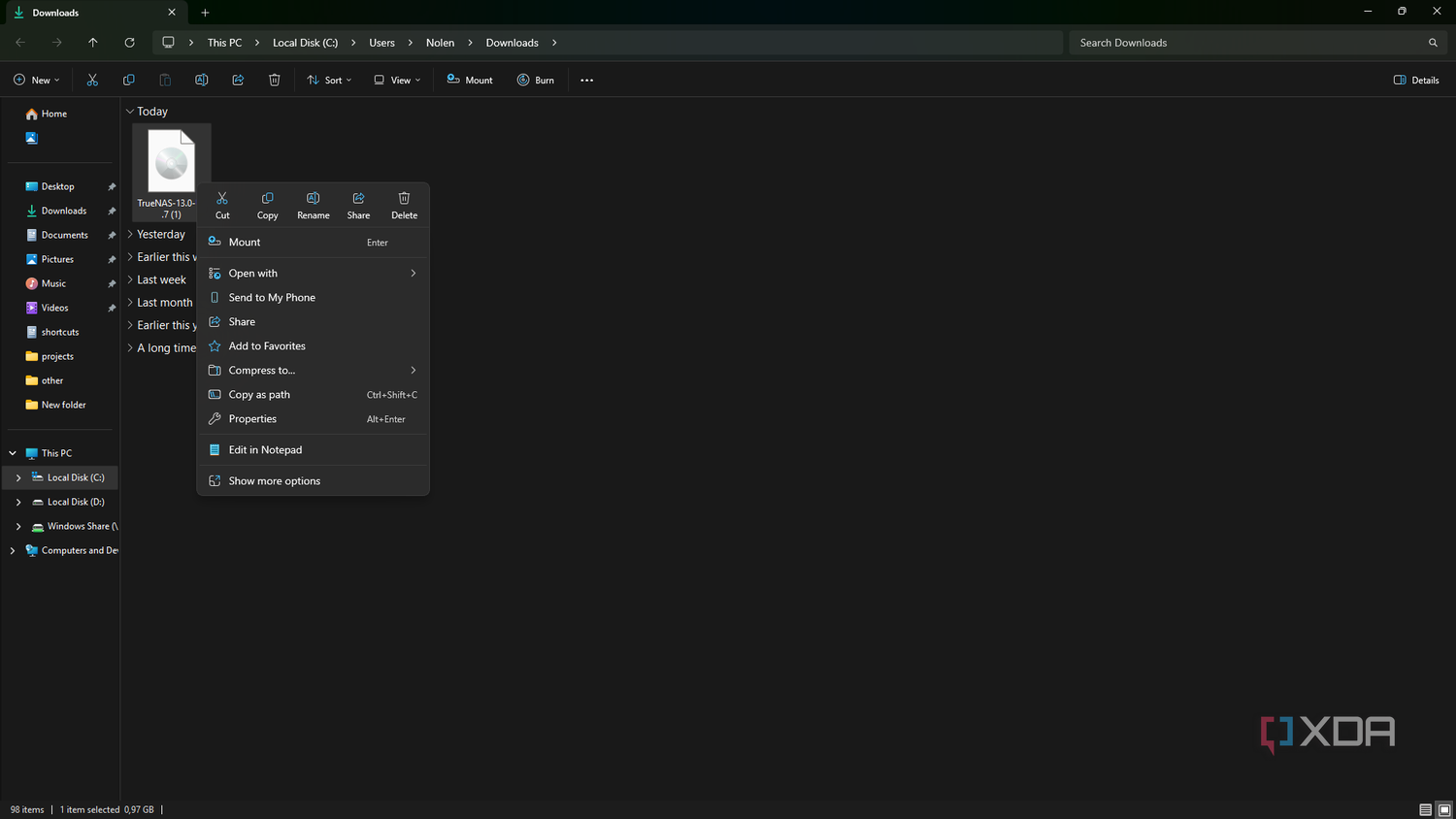Go forward with the forward arrow
Screen dimensions: 1456x819
57,43
